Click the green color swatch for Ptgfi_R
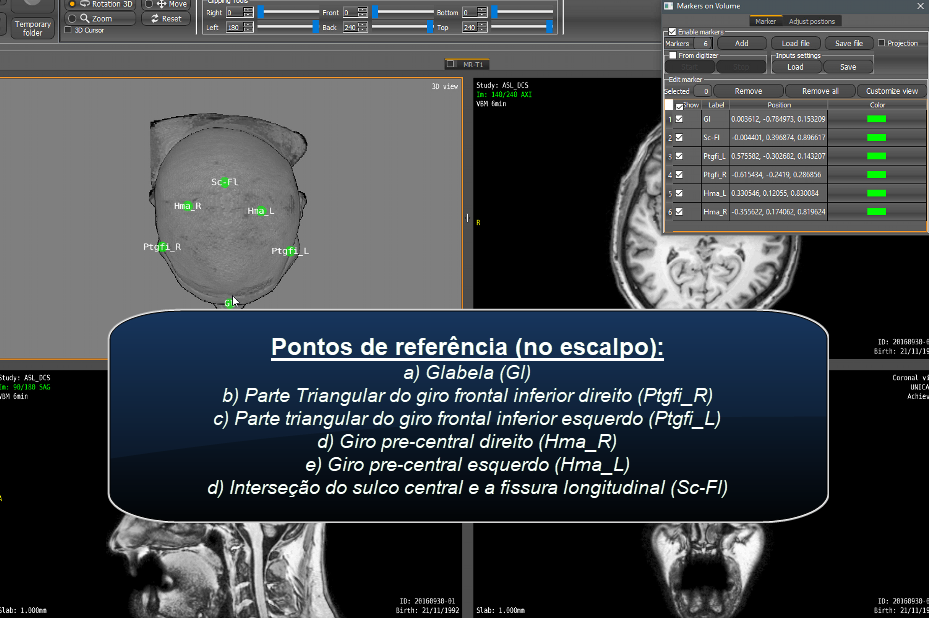The image size is (929, 618). tap(876, 175)
